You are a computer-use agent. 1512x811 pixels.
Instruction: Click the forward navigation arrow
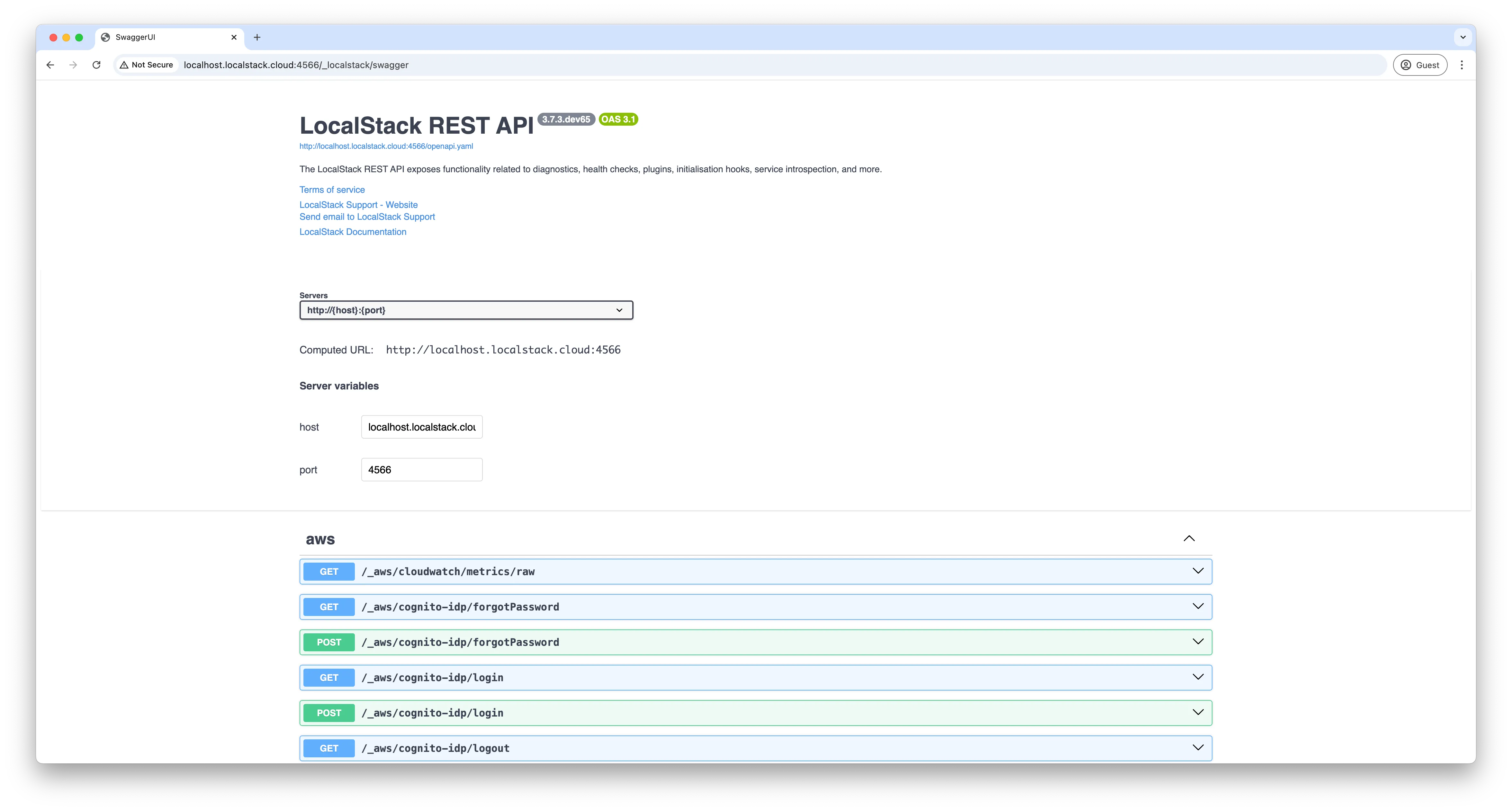[73, 65]
